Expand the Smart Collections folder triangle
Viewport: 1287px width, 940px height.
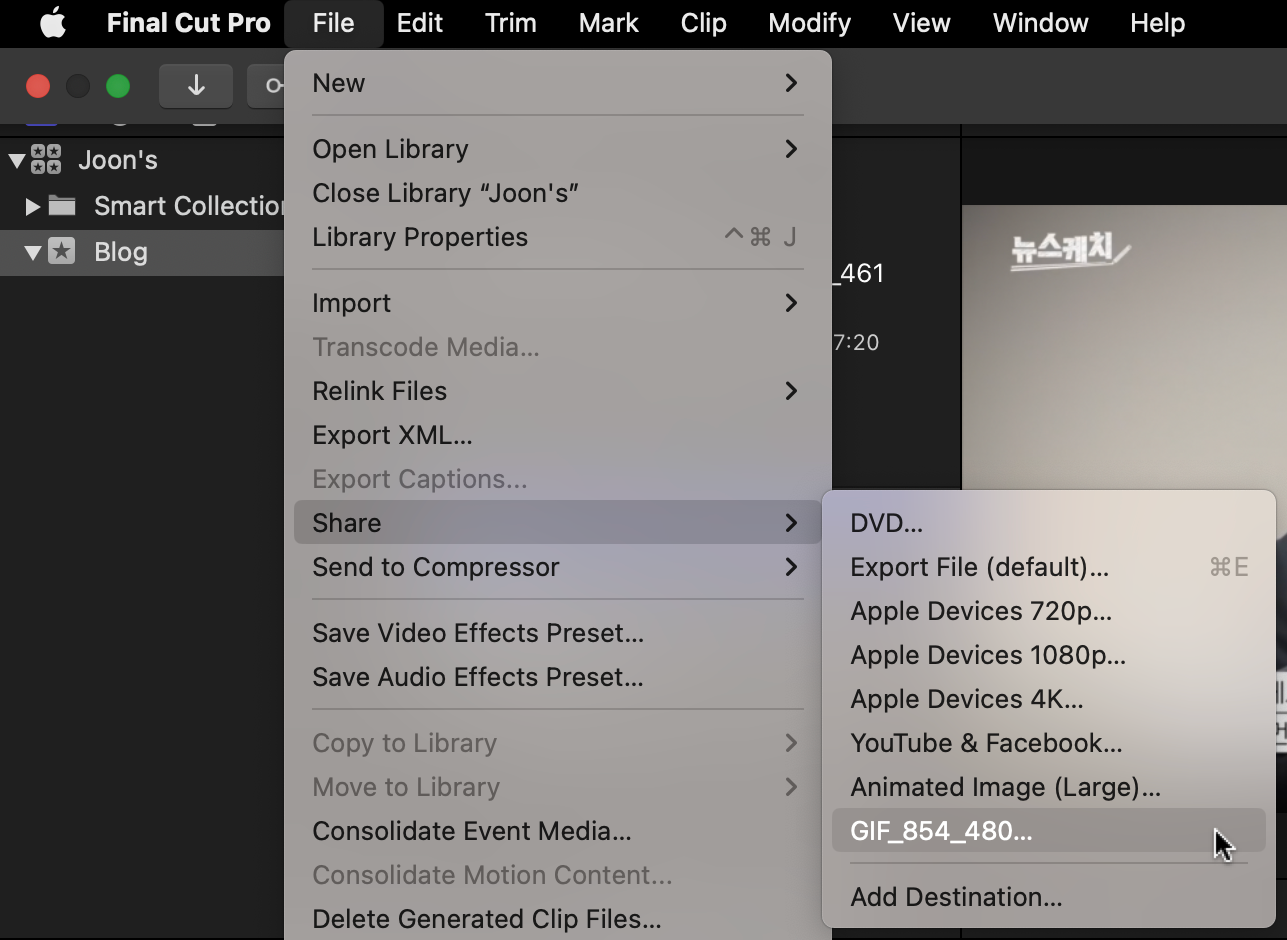(x=33, y=206)
